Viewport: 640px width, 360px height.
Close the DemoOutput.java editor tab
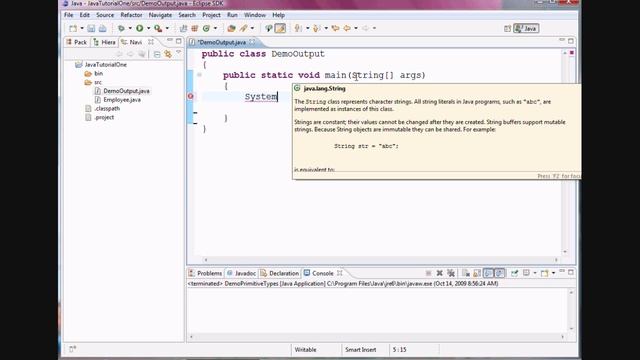click(x=252, y=42)
